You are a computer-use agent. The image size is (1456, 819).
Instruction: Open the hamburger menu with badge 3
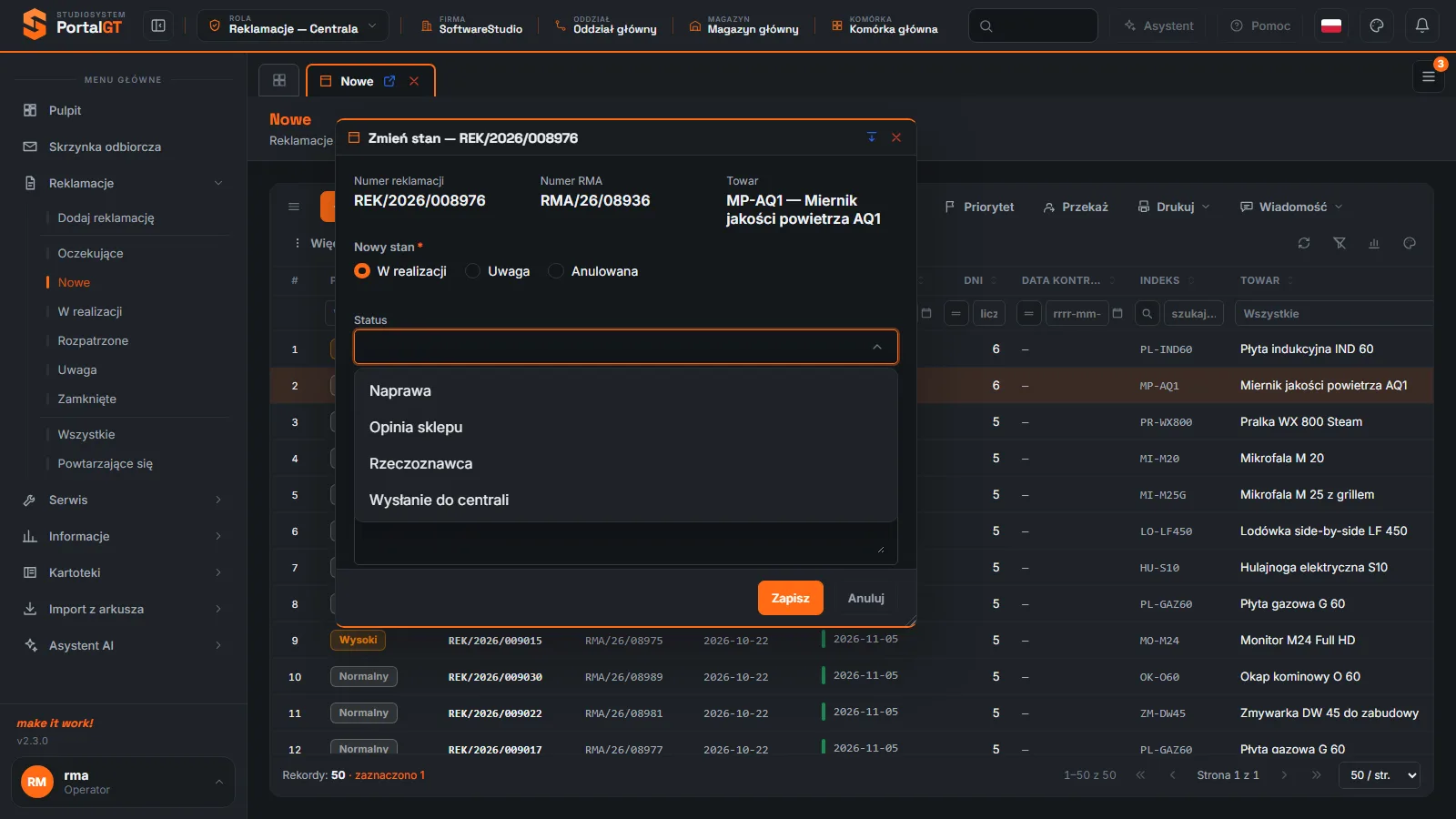click(1429, 77)
